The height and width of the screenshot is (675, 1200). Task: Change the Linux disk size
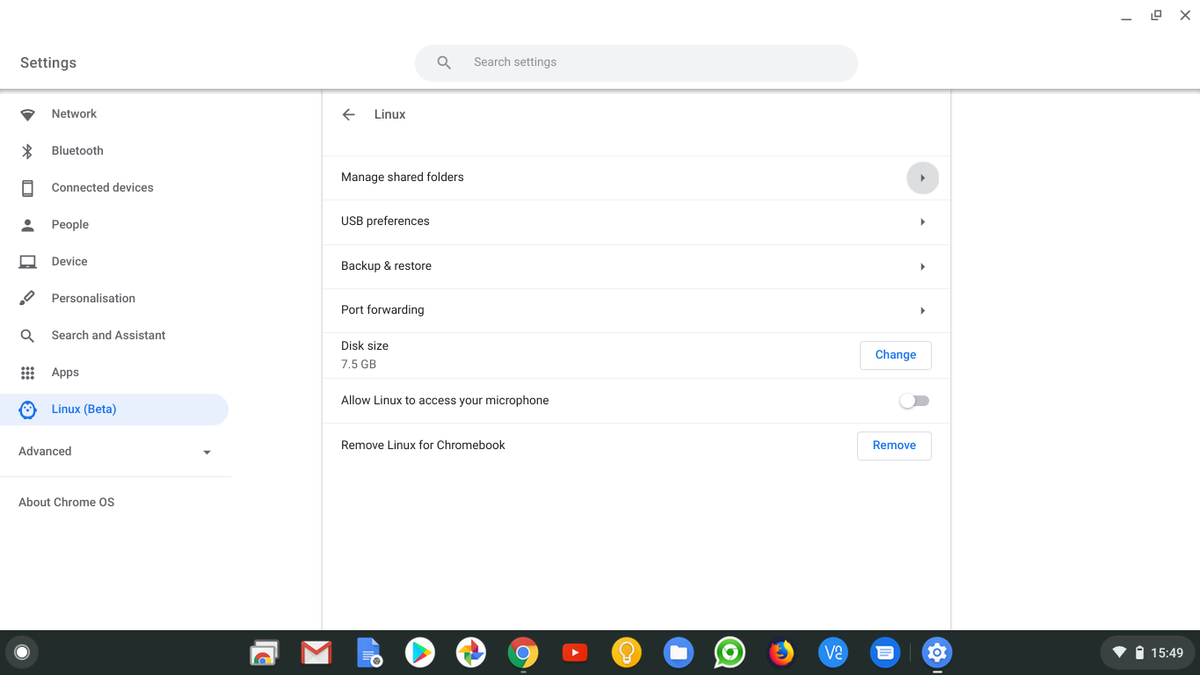895,354
